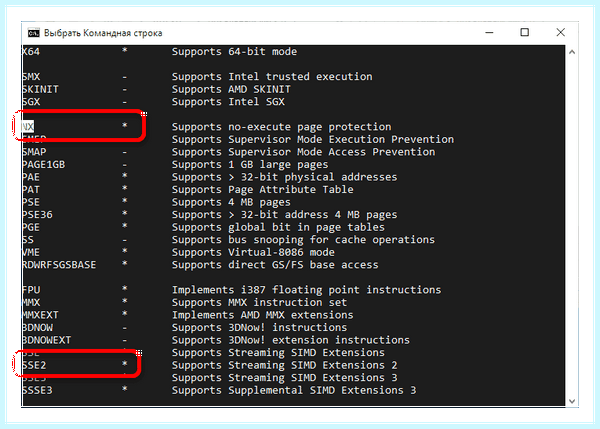Click 'Supports Page Attribute Table' text
600x429 pixels.
pyautogui.click(x=262, y=190)
